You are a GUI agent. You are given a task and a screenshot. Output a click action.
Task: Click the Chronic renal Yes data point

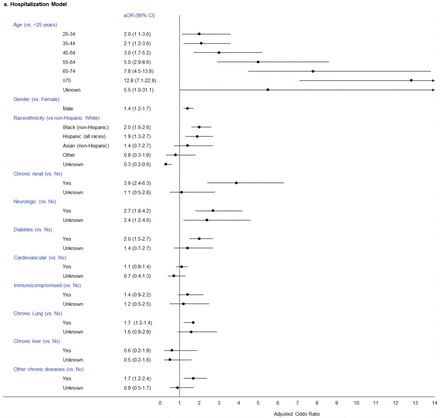coord(236,183)
